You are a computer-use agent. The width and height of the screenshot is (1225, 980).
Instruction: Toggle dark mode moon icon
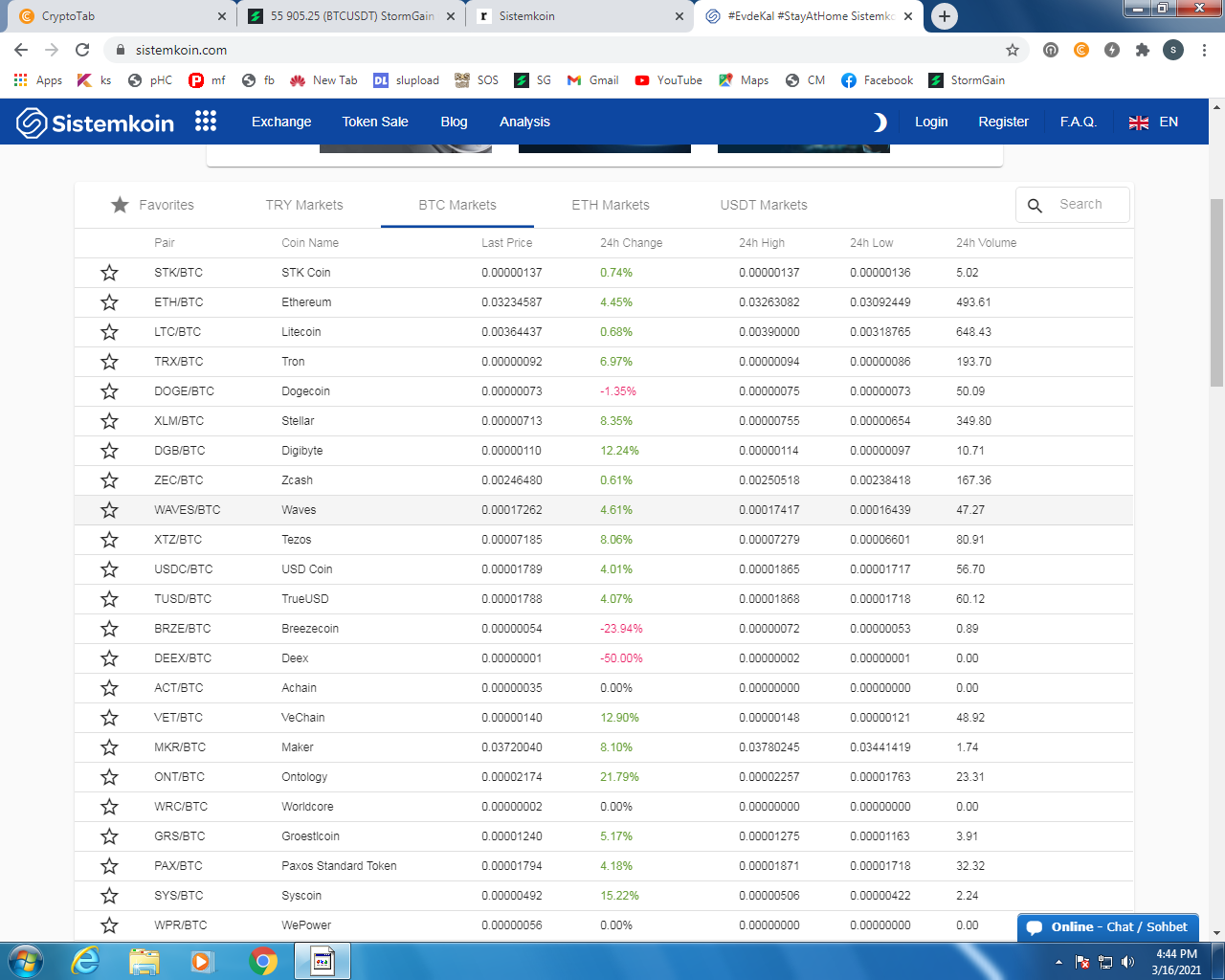[880, 122]
